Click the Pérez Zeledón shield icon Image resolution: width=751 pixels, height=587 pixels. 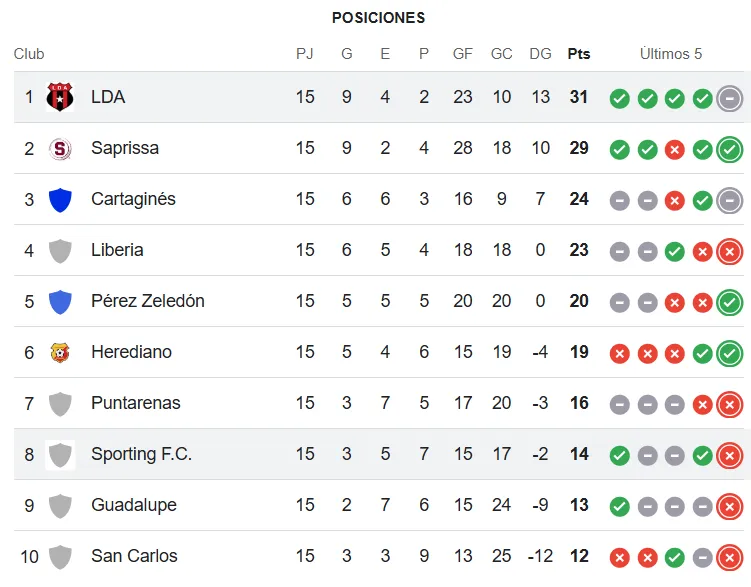coord(60,301)
